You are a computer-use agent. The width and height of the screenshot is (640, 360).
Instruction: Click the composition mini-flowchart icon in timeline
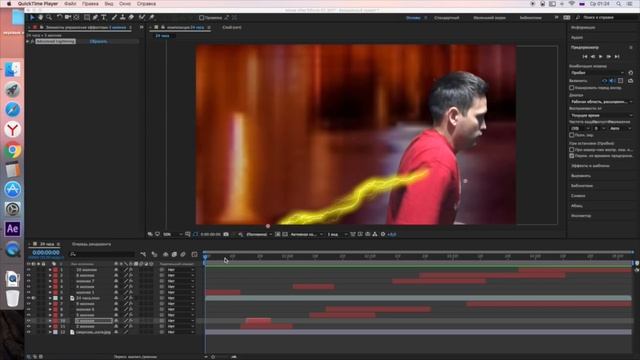point(143,254)
